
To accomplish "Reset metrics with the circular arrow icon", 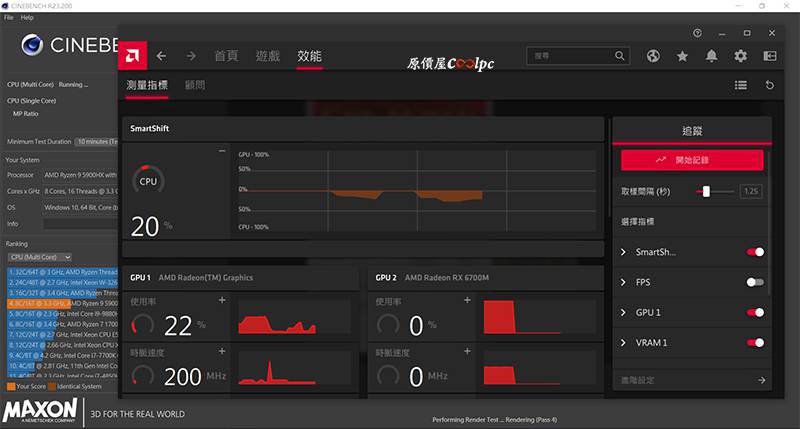I will click(x=770, y=85).
